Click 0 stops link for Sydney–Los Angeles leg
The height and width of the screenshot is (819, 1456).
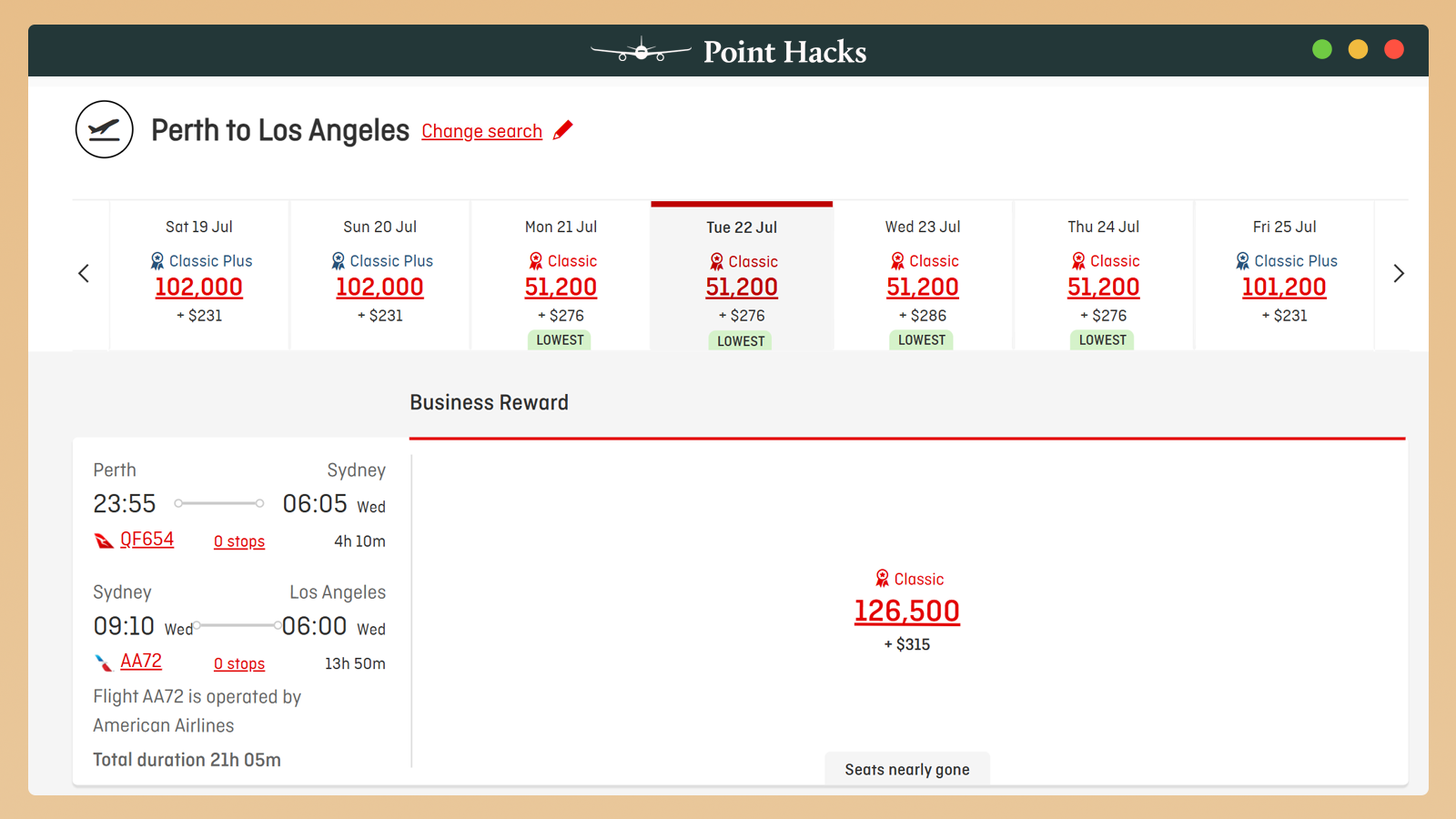239,664
